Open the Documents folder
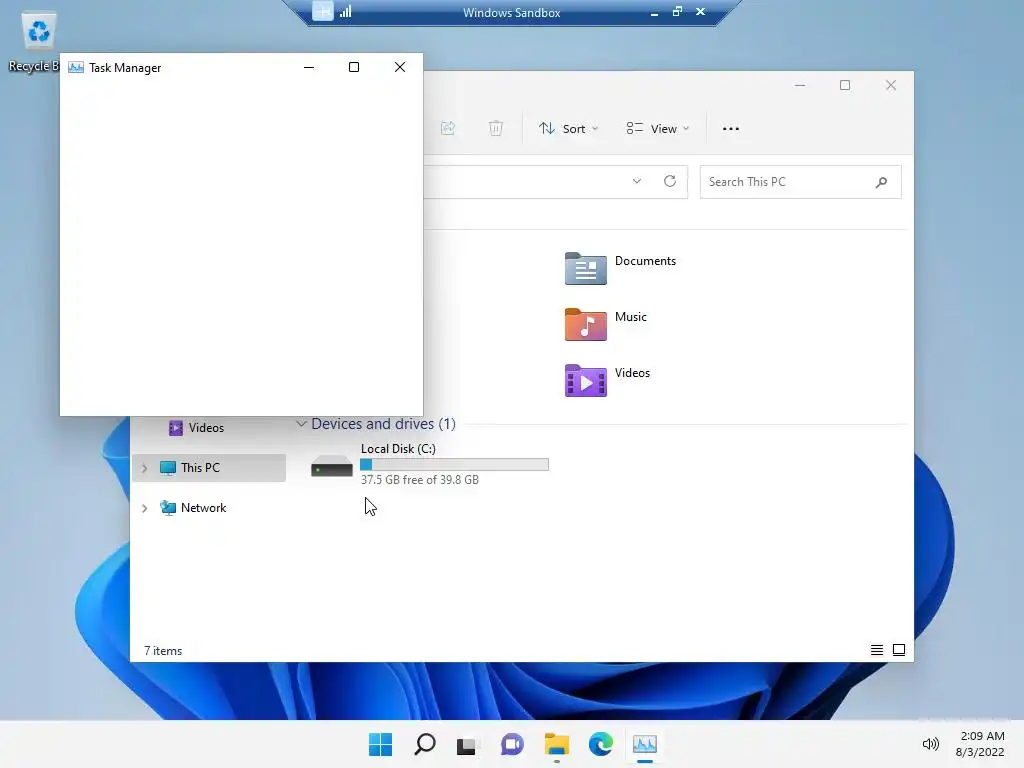 point(620,268)
